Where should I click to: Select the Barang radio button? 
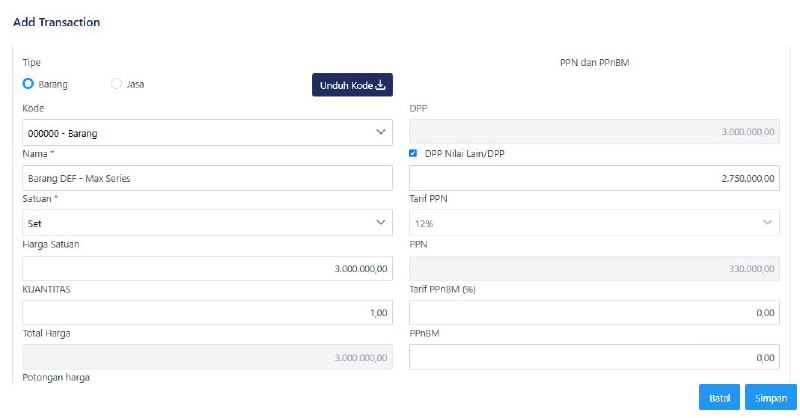[28, 84]
